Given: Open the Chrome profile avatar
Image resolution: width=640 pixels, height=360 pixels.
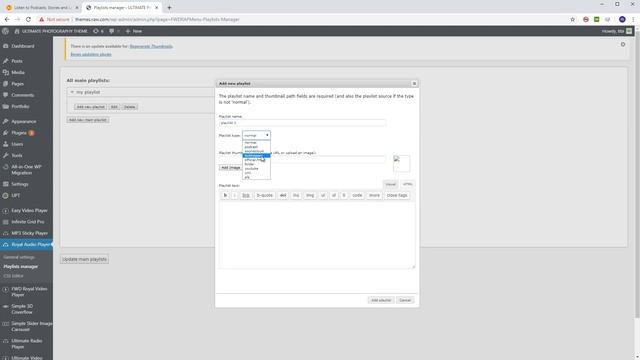Looking at the screenshot, I should (x=622, y=19).
